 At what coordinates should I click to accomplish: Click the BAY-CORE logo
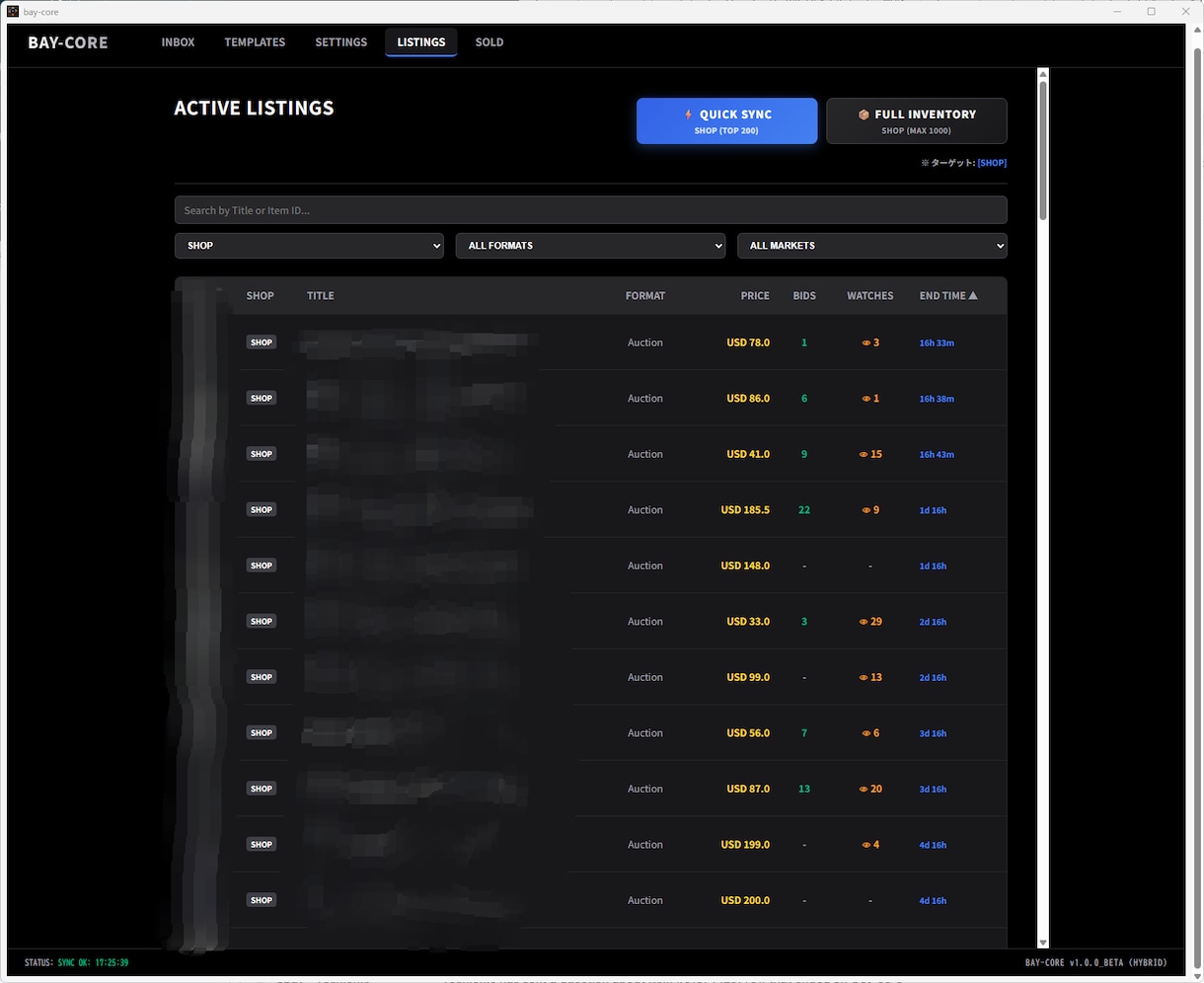click(x=68, y=42)
